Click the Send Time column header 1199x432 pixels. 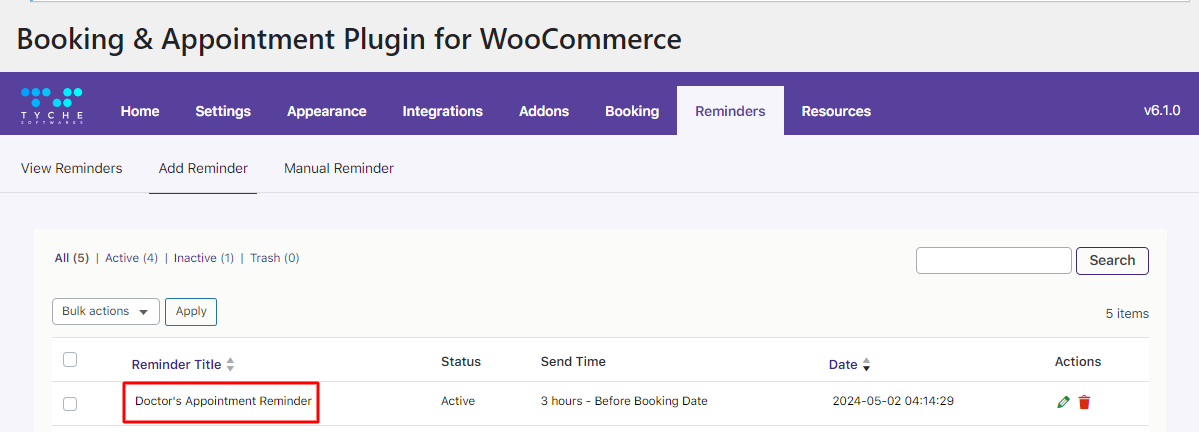click(x=573, y=361)
